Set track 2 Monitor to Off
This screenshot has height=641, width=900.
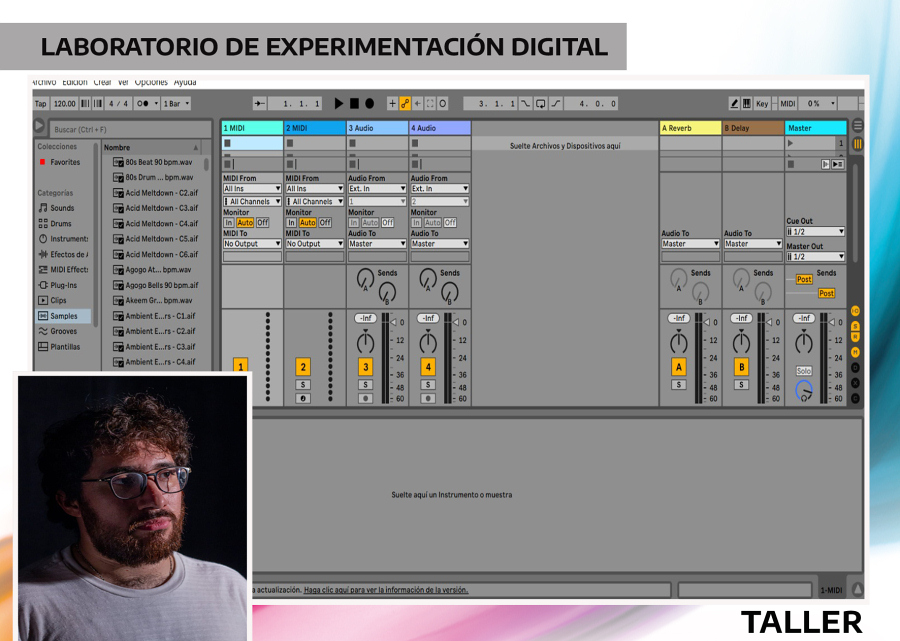(325, 223)
